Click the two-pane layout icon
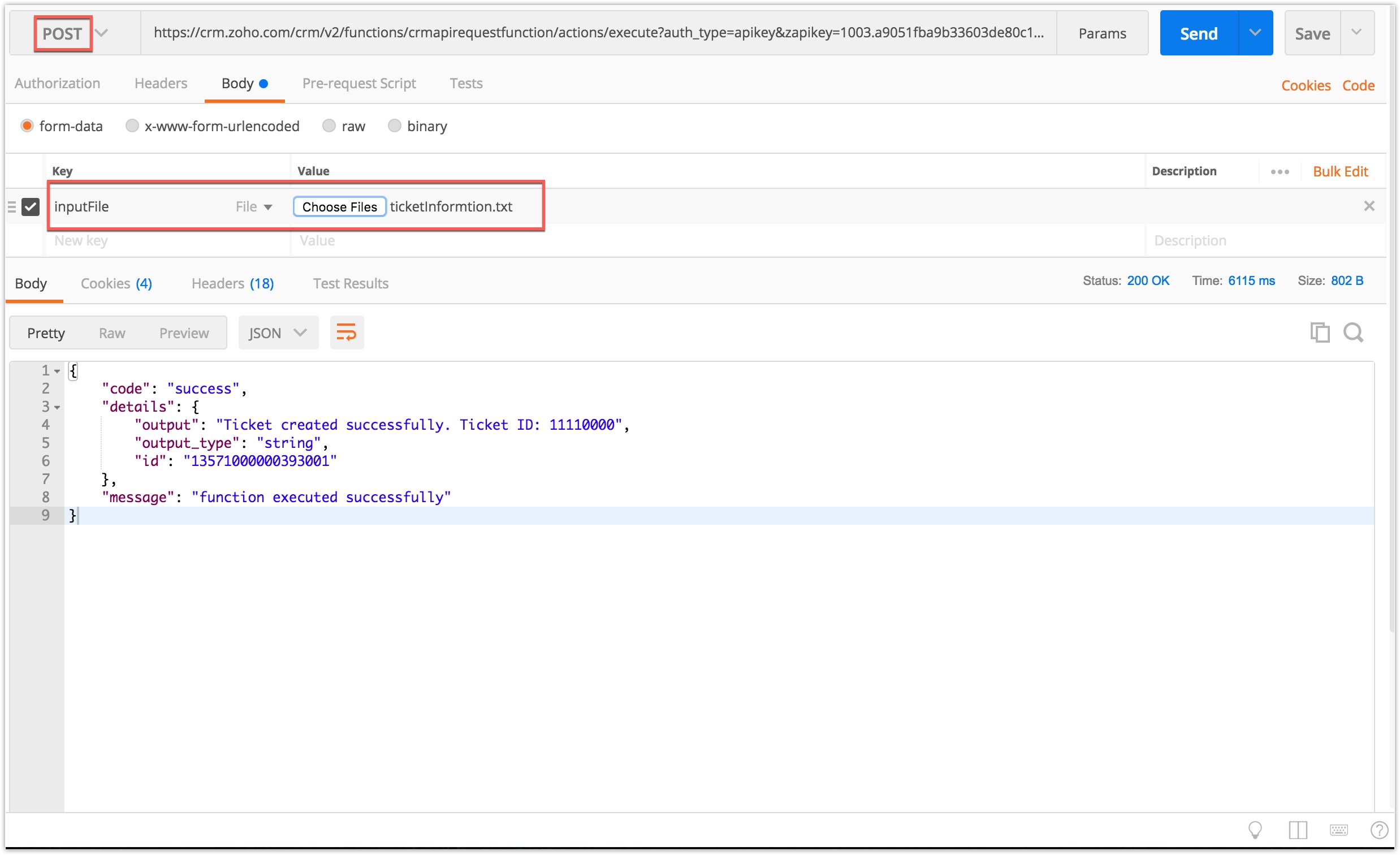The height and width of the screenshot is (855, 1400). coord(1298,830)
